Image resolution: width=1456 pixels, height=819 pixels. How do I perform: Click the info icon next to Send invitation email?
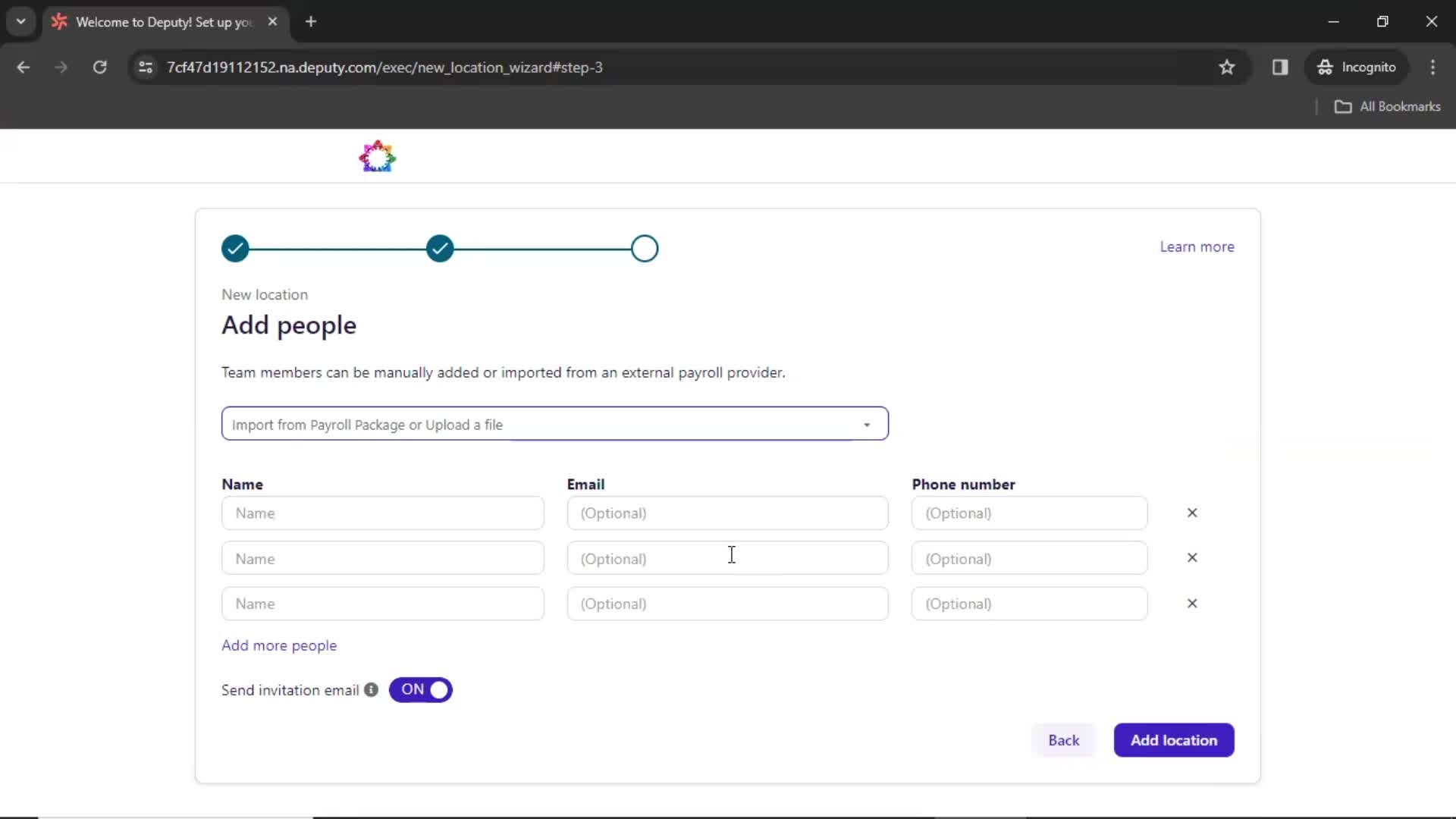pyautogui.click(x=371, y=689)
